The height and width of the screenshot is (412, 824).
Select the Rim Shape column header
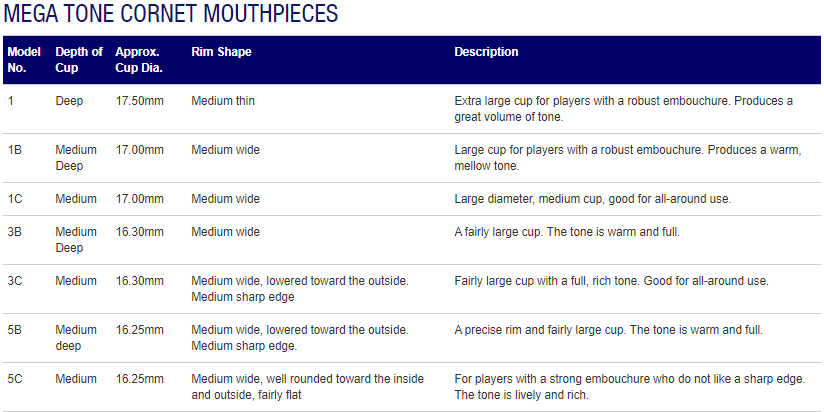click(221, 52)
